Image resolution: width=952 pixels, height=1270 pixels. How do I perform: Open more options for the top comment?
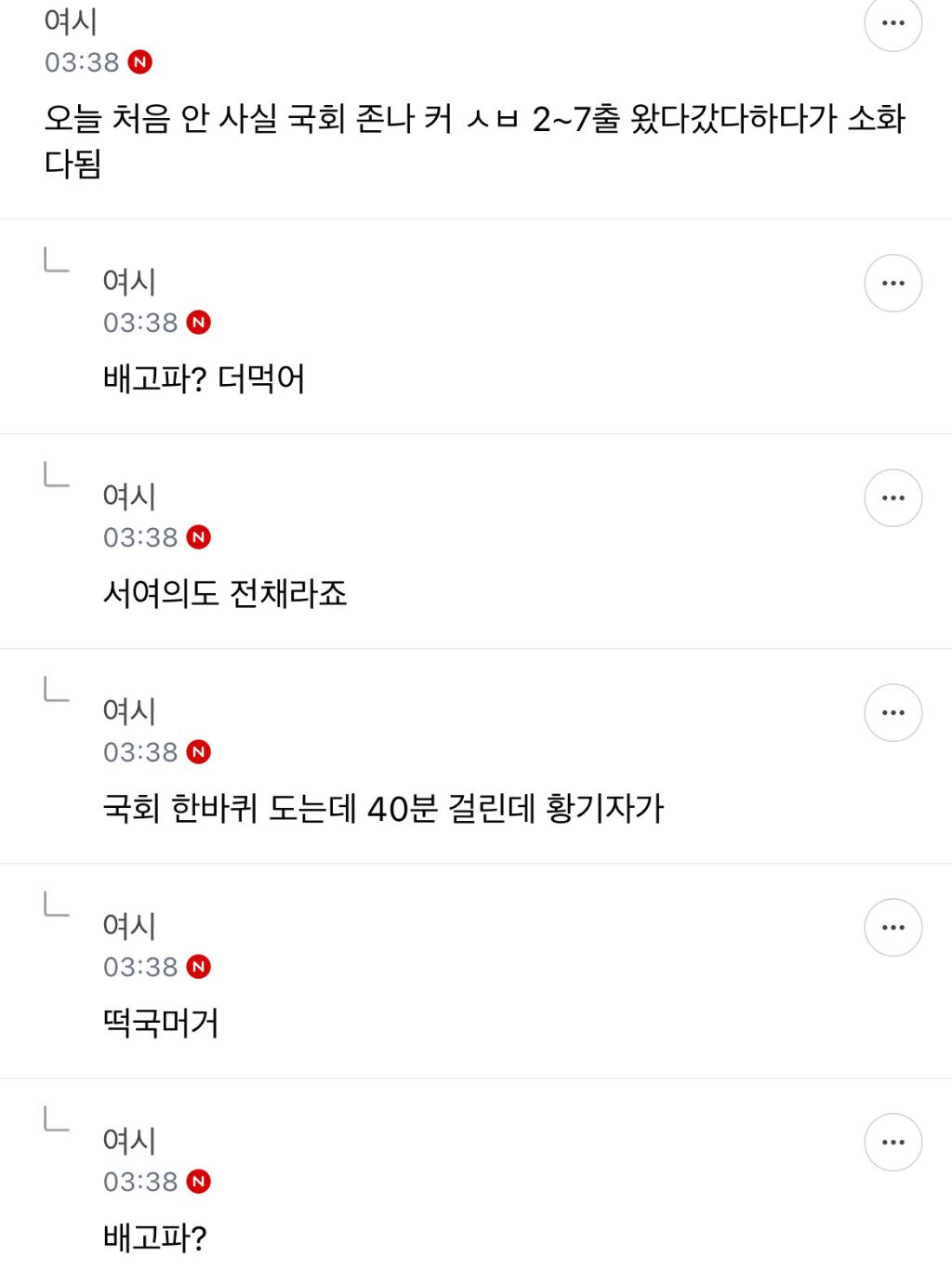(892, 23)
